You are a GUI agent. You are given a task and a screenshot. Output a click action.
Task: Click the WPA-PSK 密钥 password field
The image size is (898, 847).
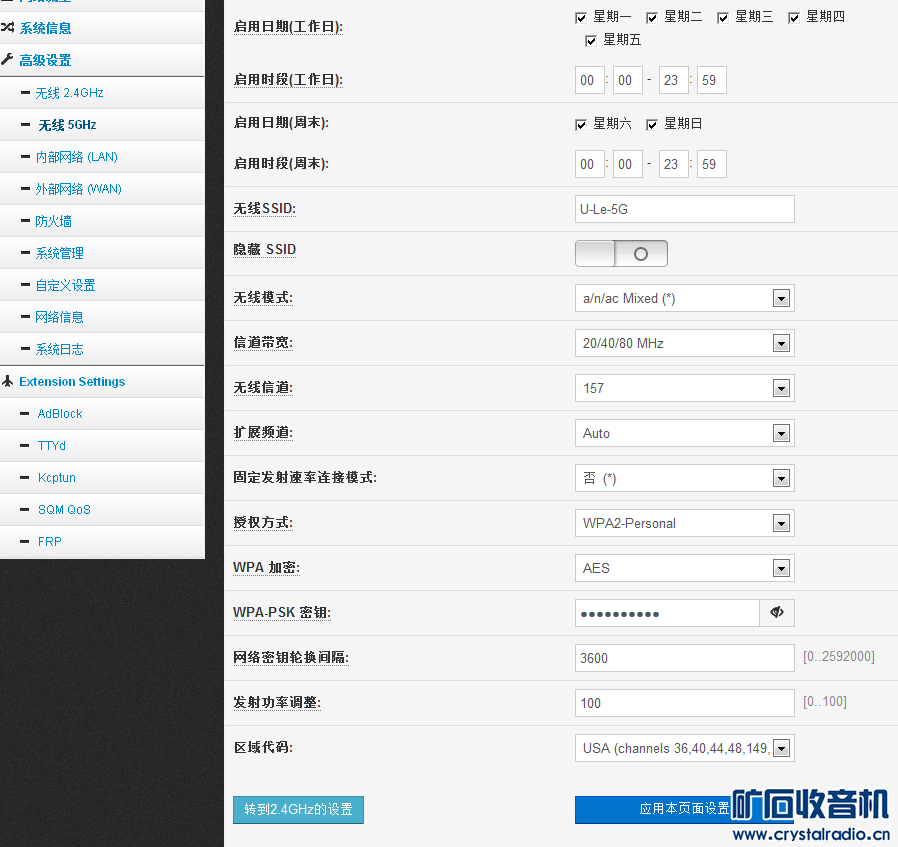point(667,613)
